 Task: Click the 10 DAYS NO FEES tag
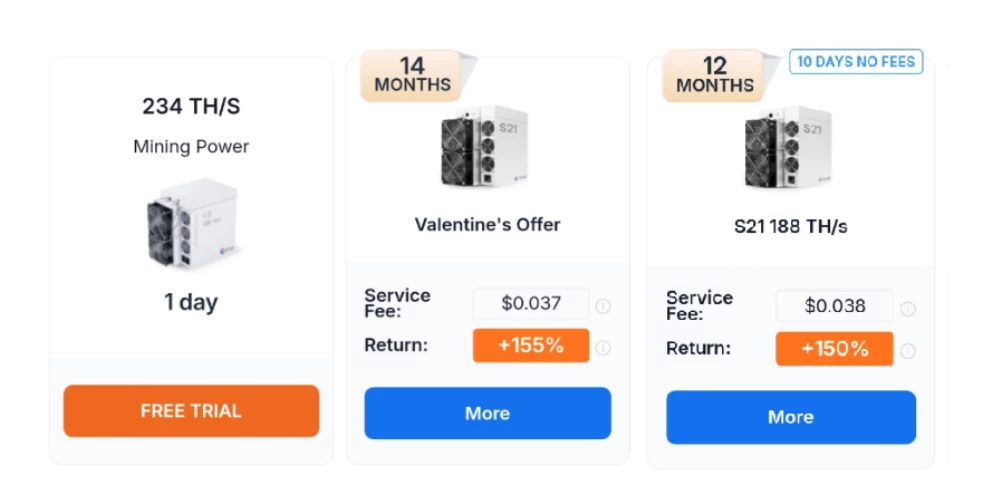point(855,62)
